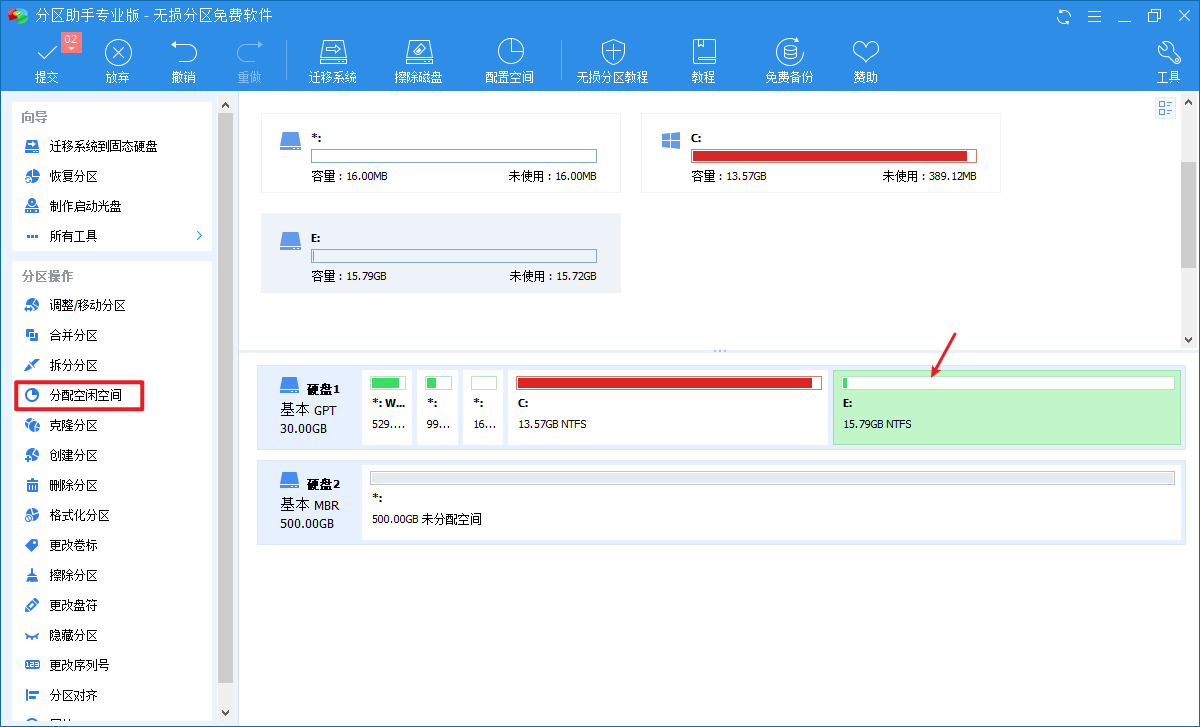Screen dimensions: 1200x727
Task: Open the title bar menu icon
Action: point(1093,16)
